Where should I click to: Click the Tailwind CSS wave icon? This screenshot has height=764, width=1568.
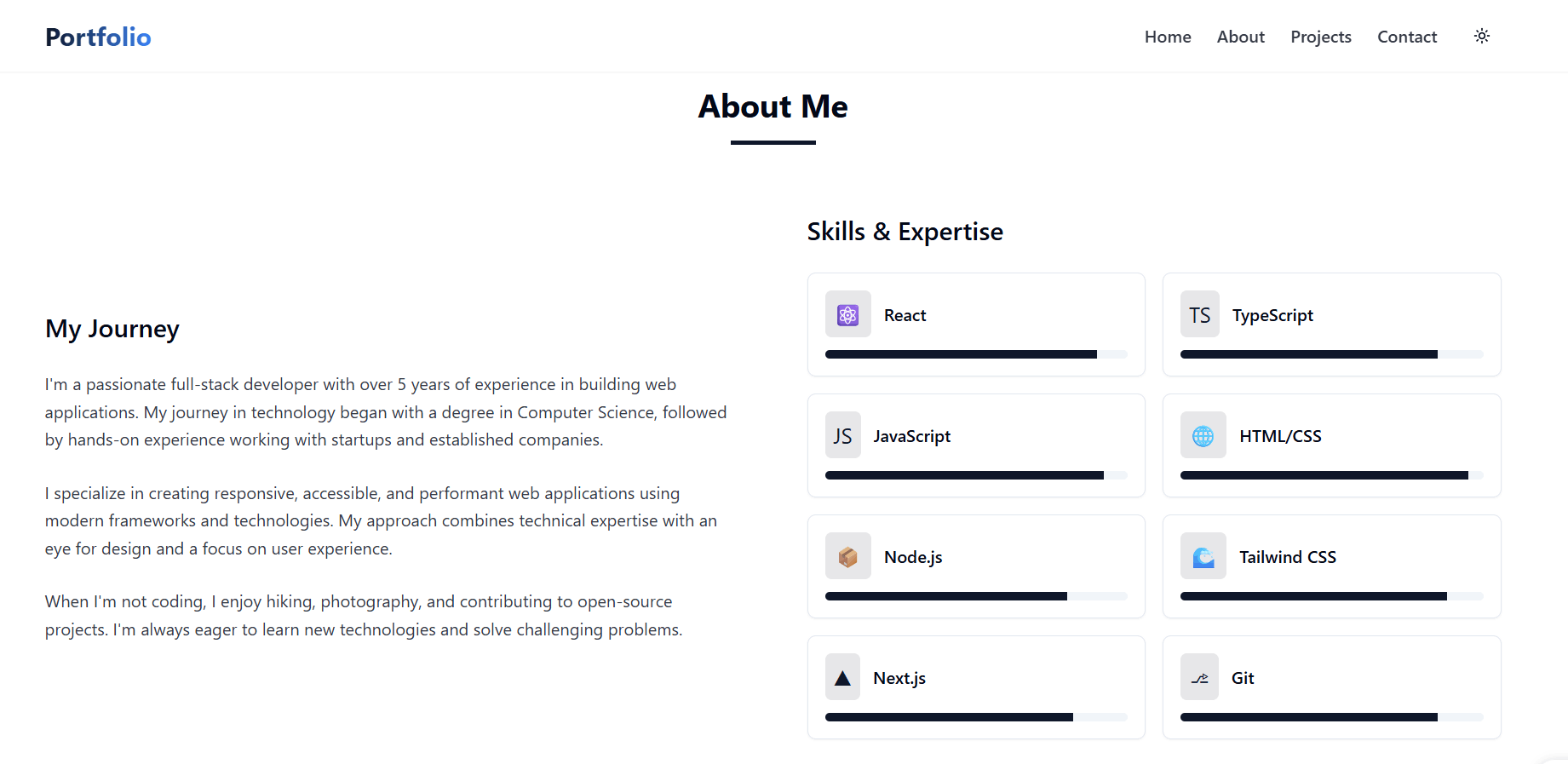(1203, 556)
